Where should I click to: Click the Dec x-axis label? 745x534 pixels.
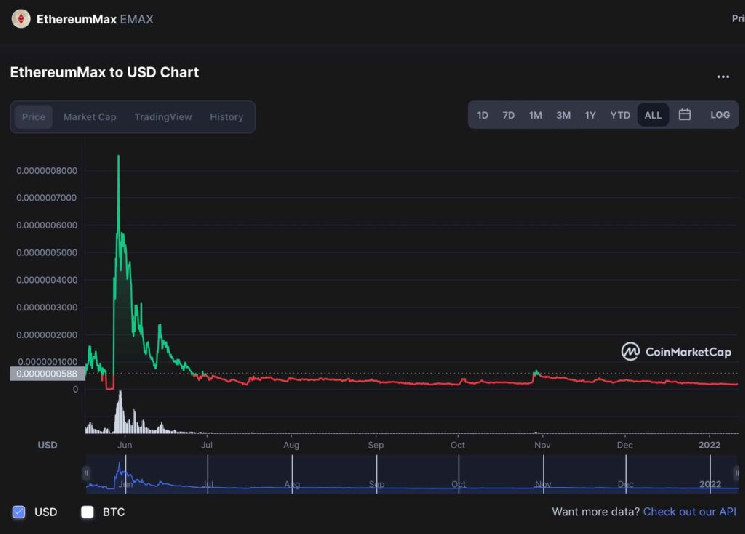click(625, 445)
